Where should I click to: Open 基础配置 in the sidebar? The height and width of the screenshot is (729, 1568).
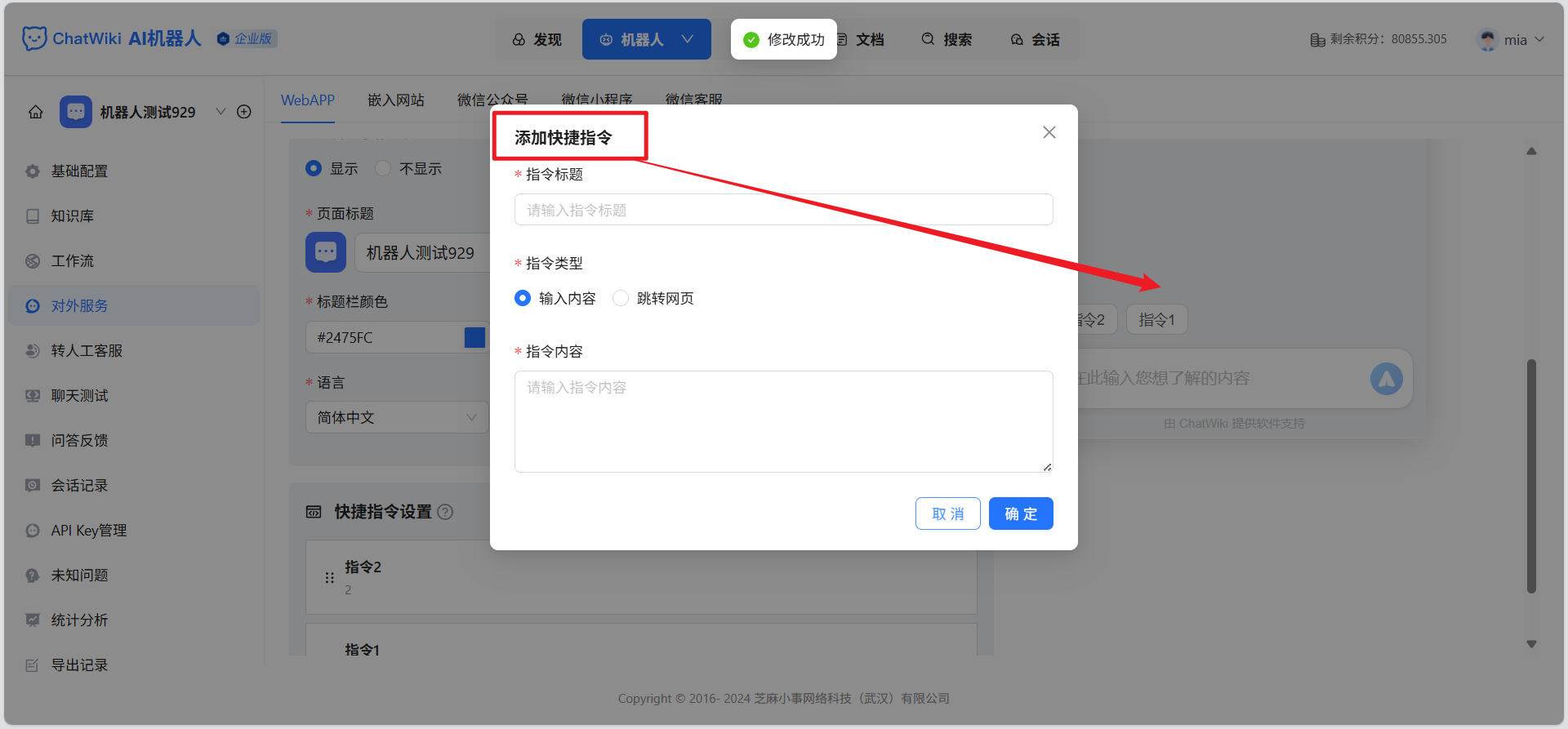pyautogui.click(x=134, y=171)
